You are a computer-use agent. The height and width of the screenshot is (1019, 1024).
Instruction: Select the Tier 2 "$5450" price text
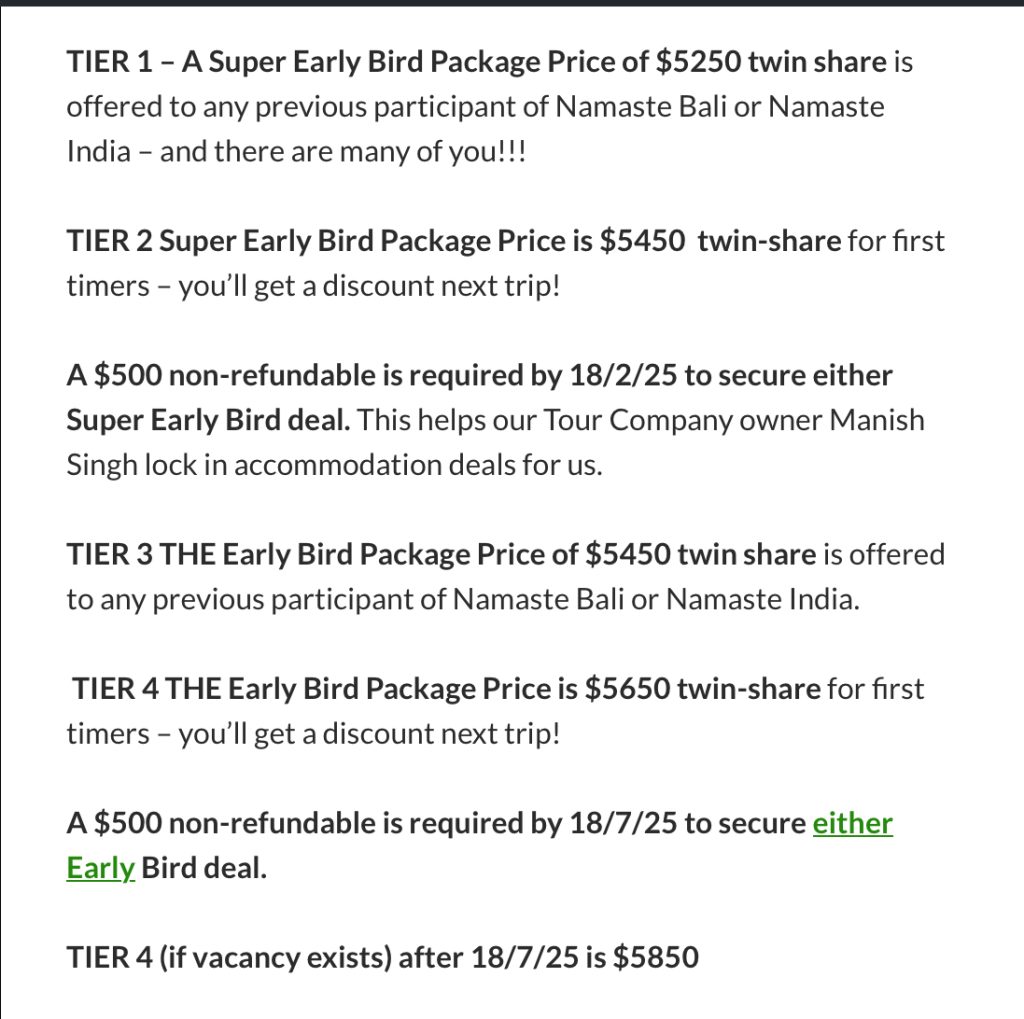[x=642, y=241]
